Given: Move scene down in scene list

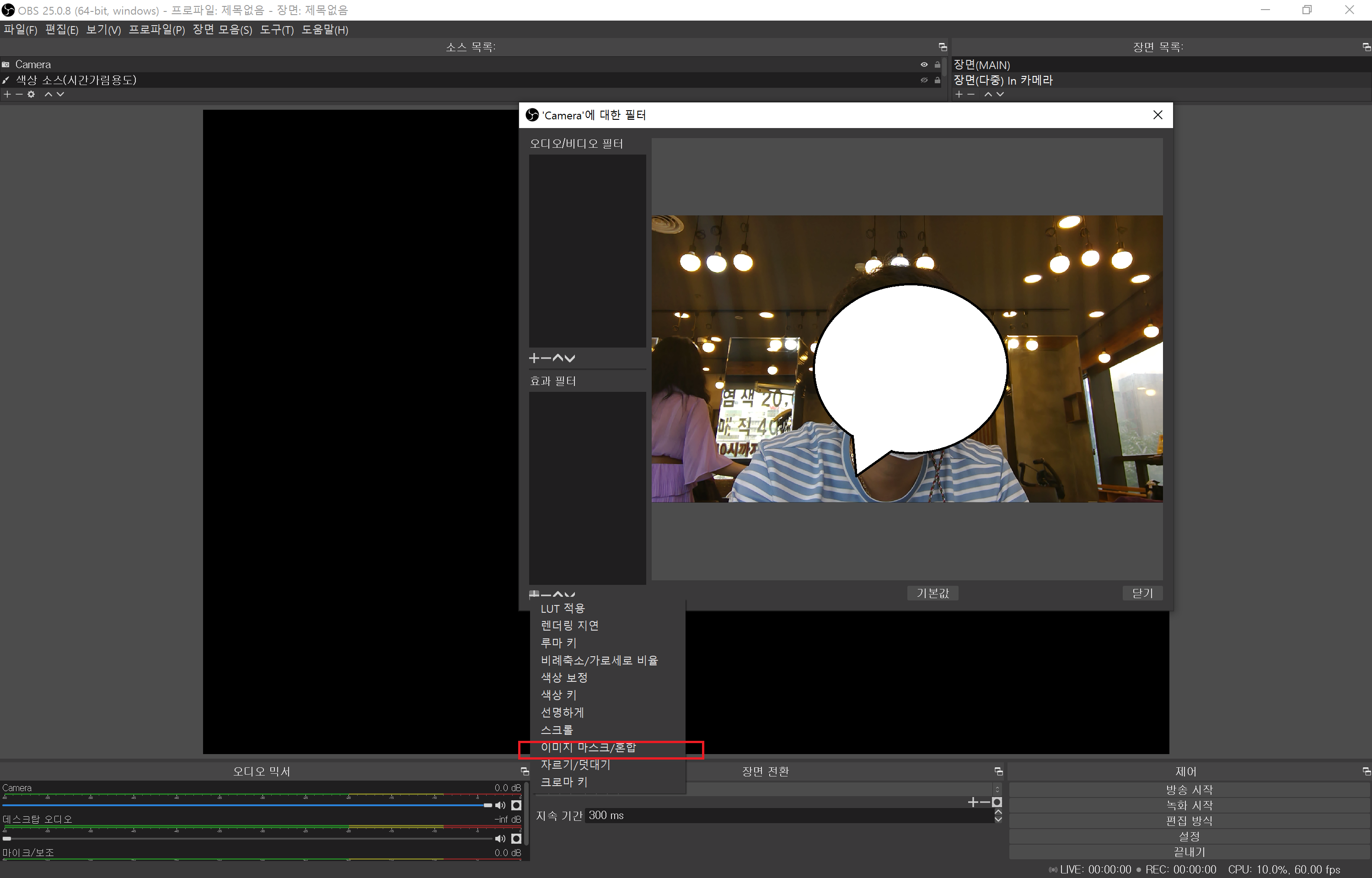Looking at the screenshot, I should (1000, 94).
